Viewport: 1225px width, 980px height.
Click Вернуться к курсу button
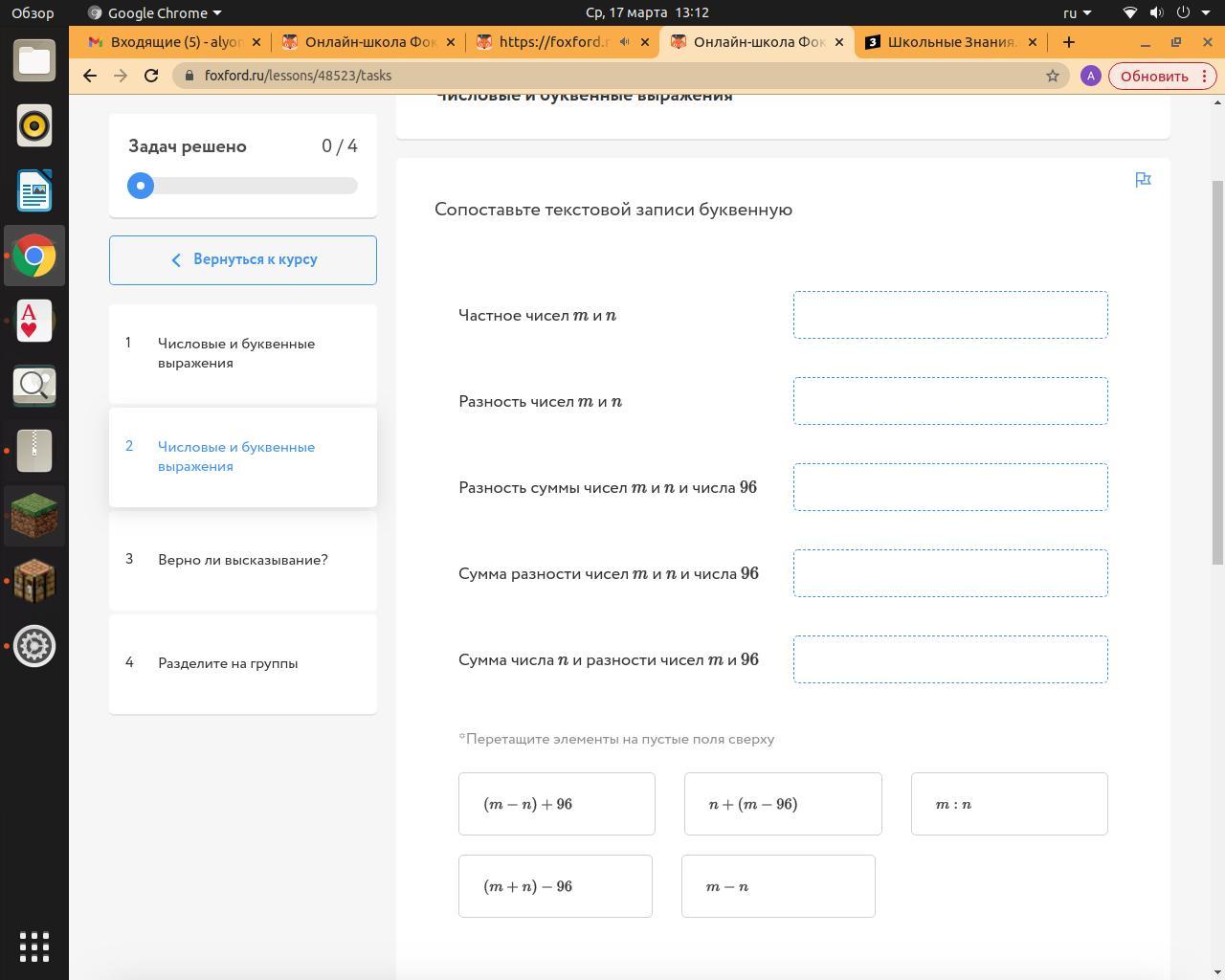[x=243, y=260]
